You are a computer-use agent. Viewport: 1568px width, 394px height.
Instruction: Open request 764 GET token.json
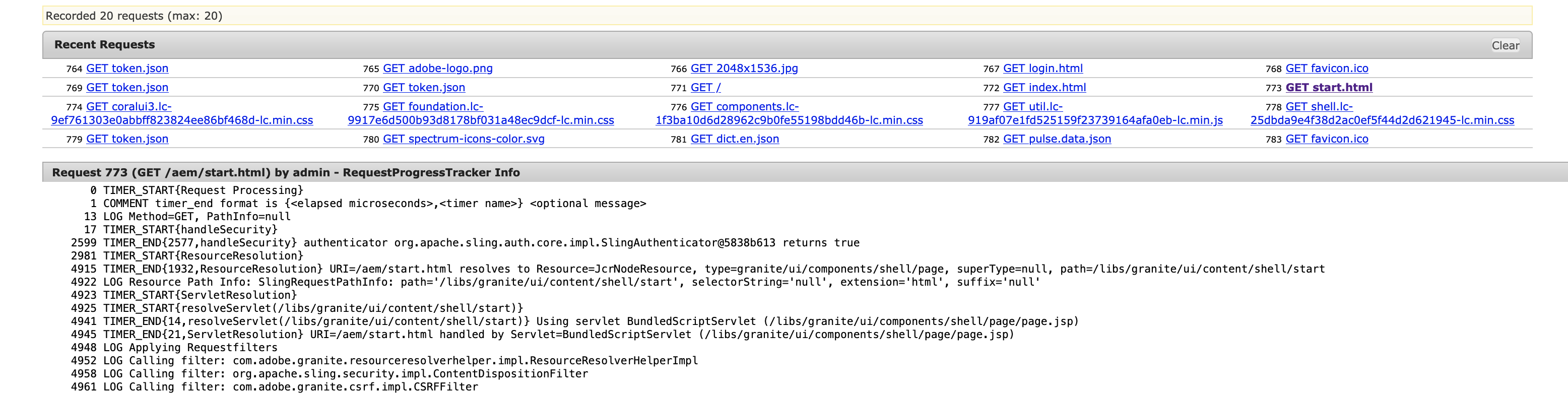pos(127,68)
